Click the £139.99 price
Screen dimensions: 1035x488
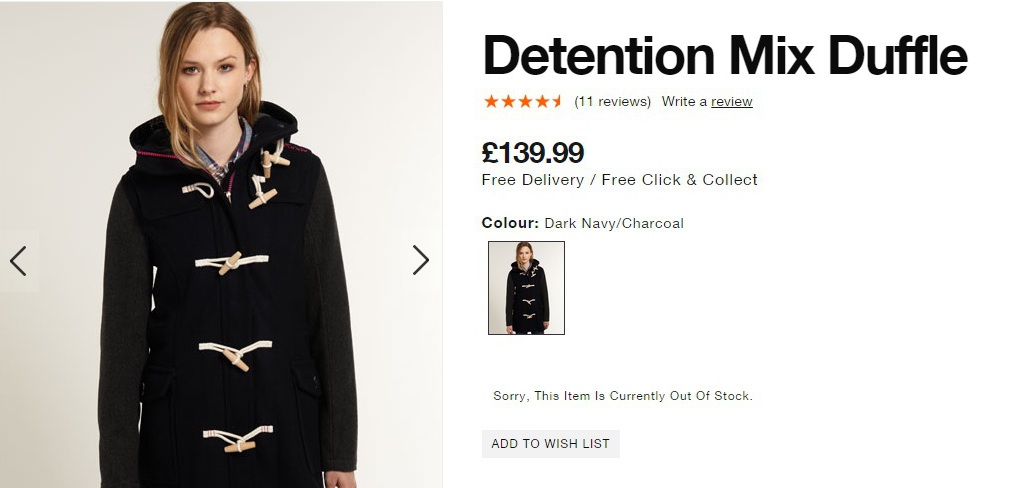[x=533, y=153]
